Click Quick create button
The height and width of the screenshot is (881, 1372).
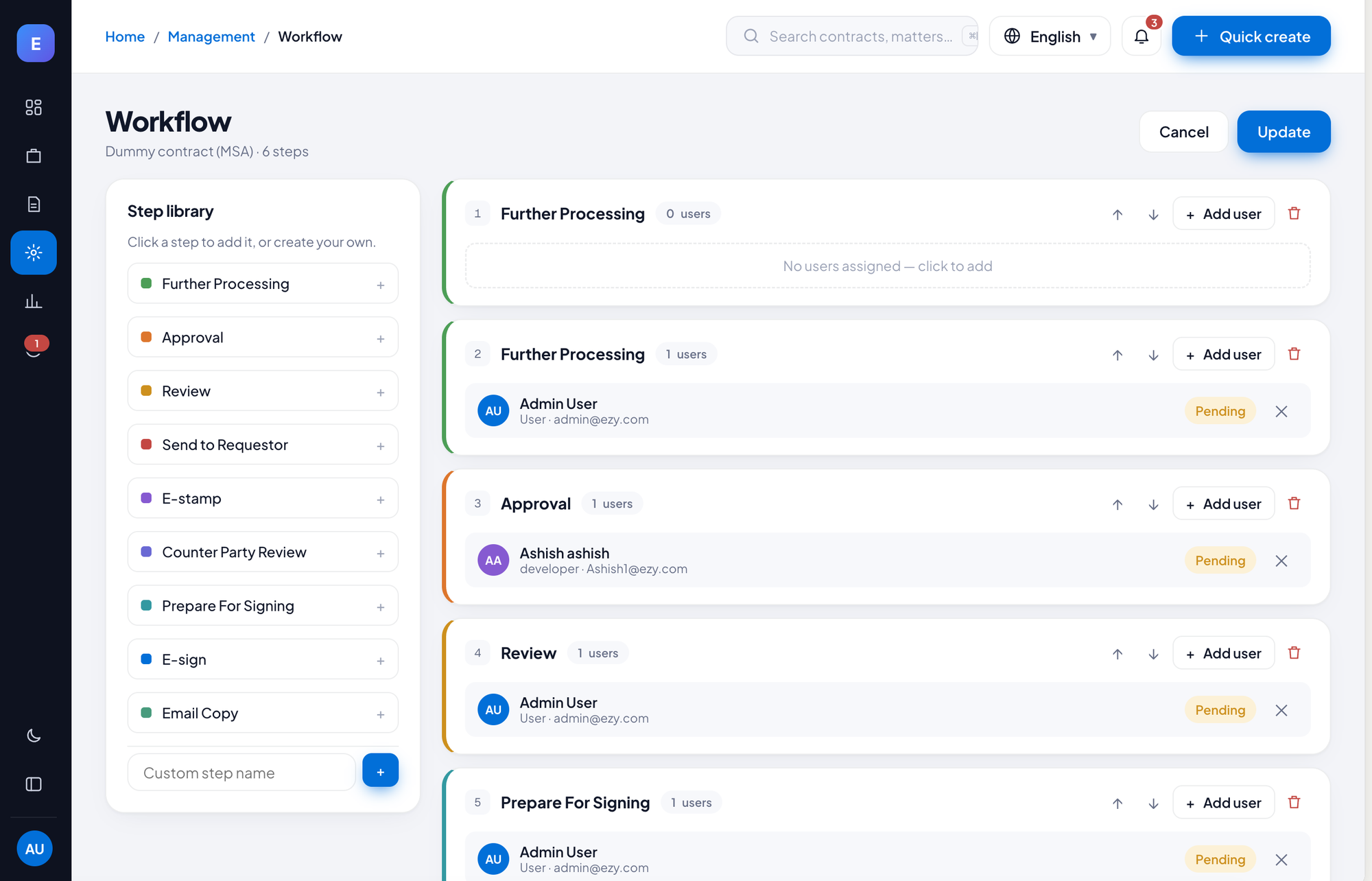tap(1251, 36)
